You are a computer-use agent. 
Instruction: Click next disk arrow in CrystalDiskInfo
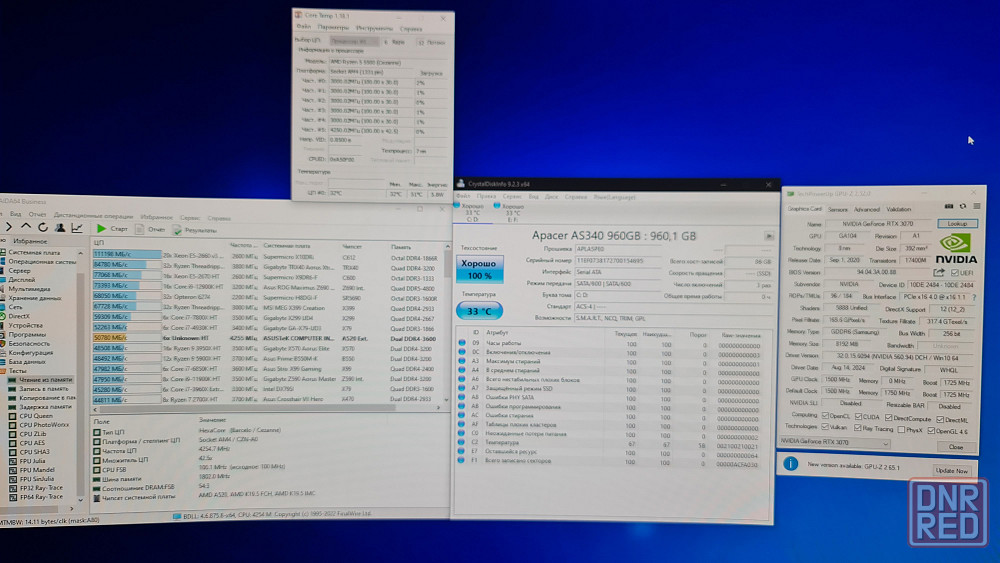point(769,236)
